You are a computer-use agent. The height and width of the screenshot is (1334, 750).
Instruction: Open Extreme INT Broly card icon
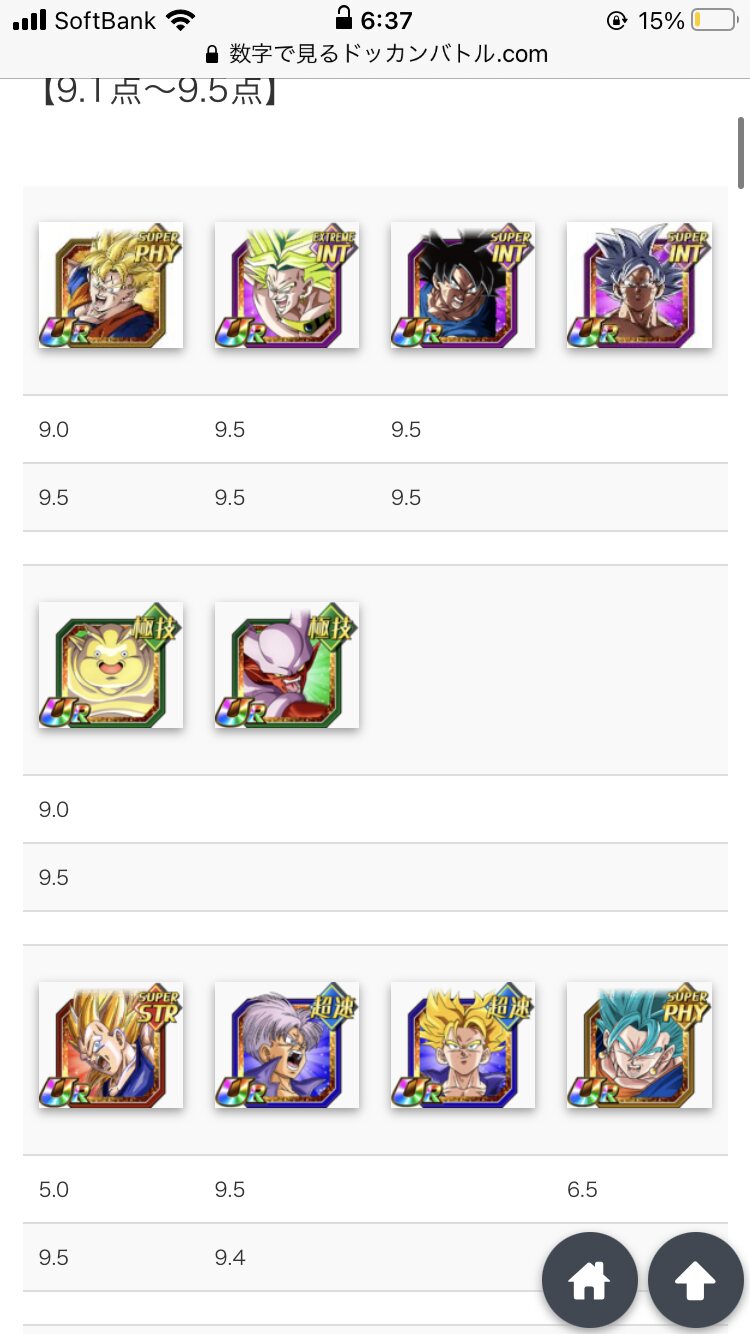[x=287, y=285]
